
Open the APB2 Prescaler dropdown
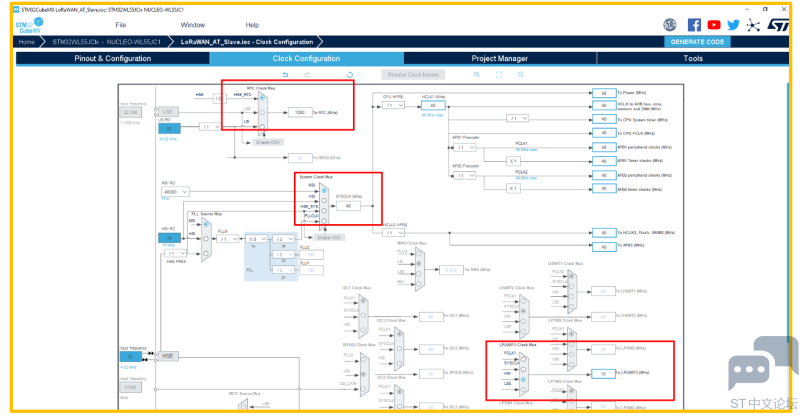tap(464, 176)
